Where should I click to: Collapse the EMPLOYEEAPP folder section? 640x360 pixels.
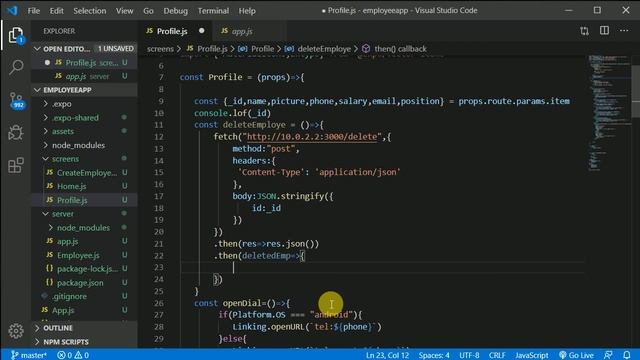[37, 90]
